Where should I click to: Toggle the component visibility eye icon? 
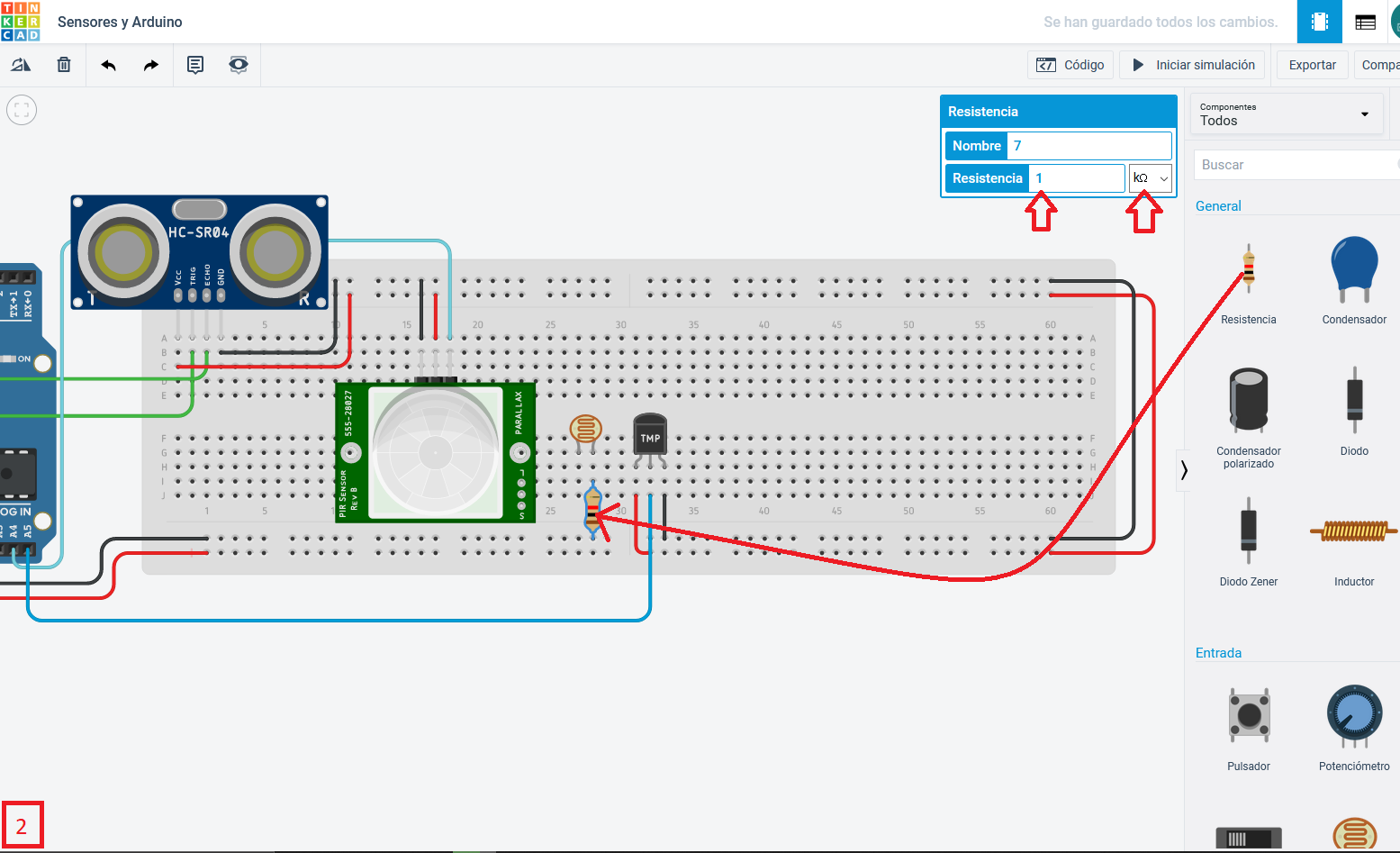pos(238,64)
